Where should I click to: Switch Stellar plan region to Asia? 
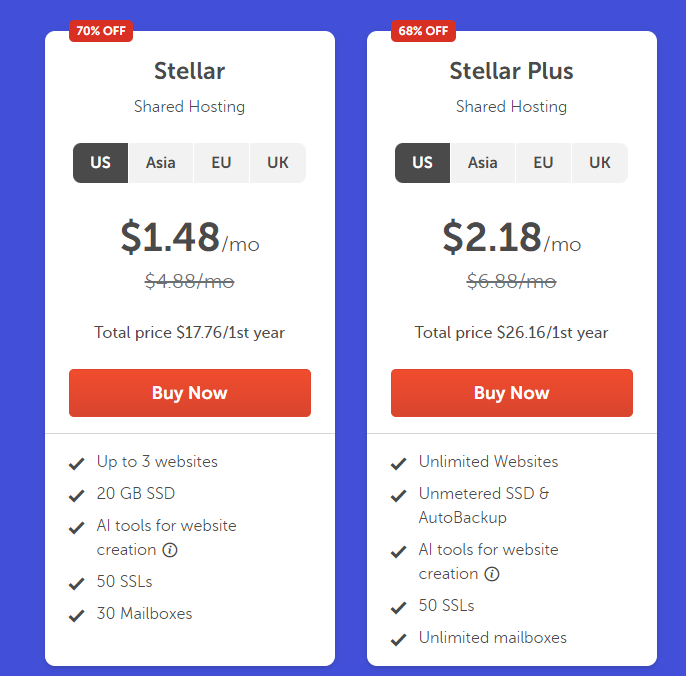tap(161, 163)
